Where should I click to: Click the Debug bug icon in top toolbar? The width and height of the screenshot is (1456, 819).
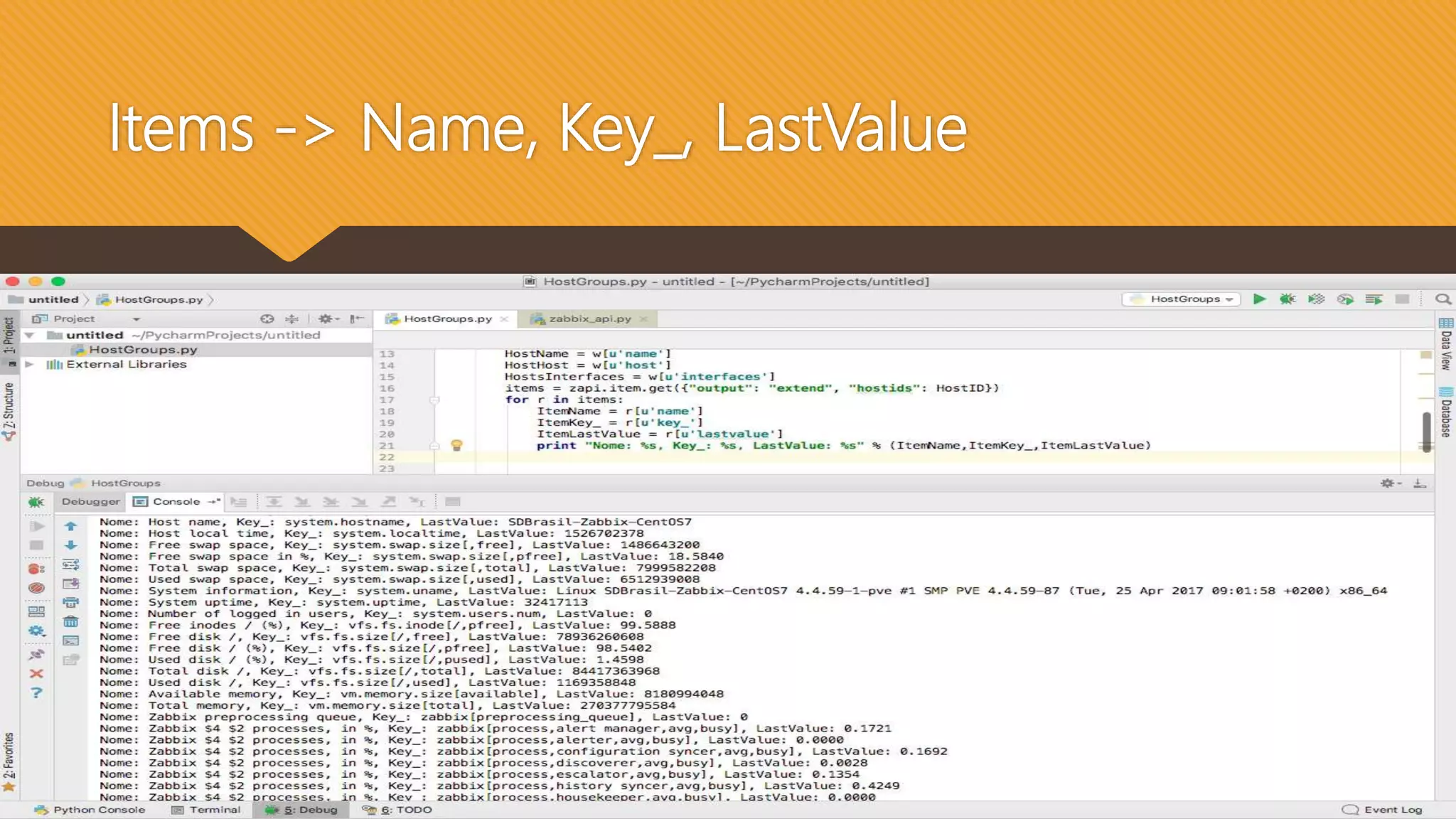1288,299
